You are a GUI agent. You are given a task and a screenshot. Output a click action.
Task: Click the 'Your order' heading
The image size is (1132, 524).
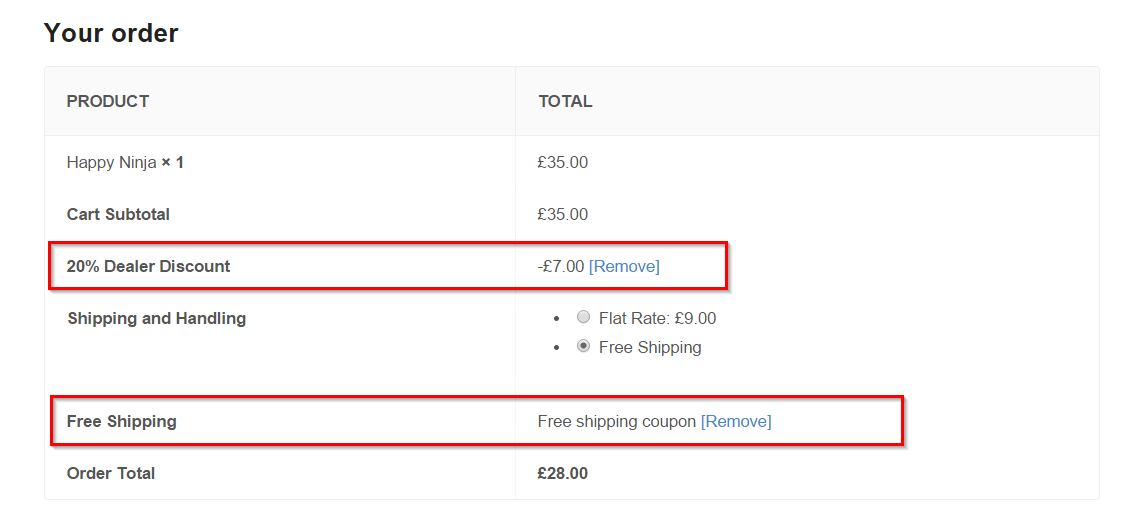click(x=111, y=32)
